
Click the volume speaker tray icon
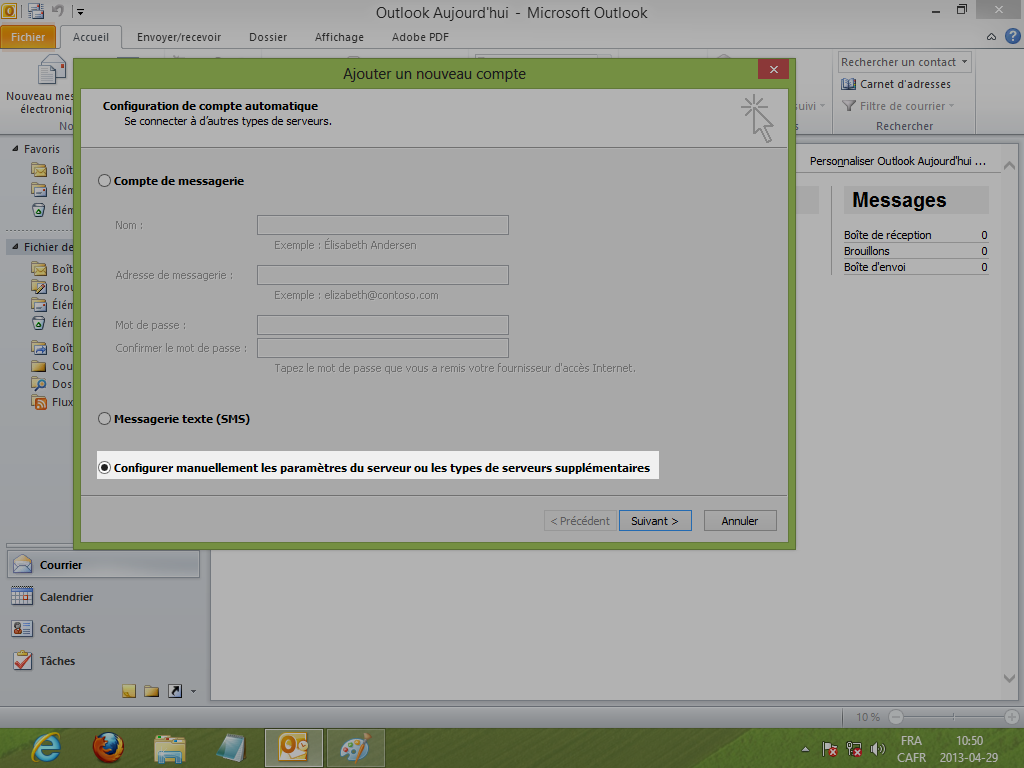[878, 749]
